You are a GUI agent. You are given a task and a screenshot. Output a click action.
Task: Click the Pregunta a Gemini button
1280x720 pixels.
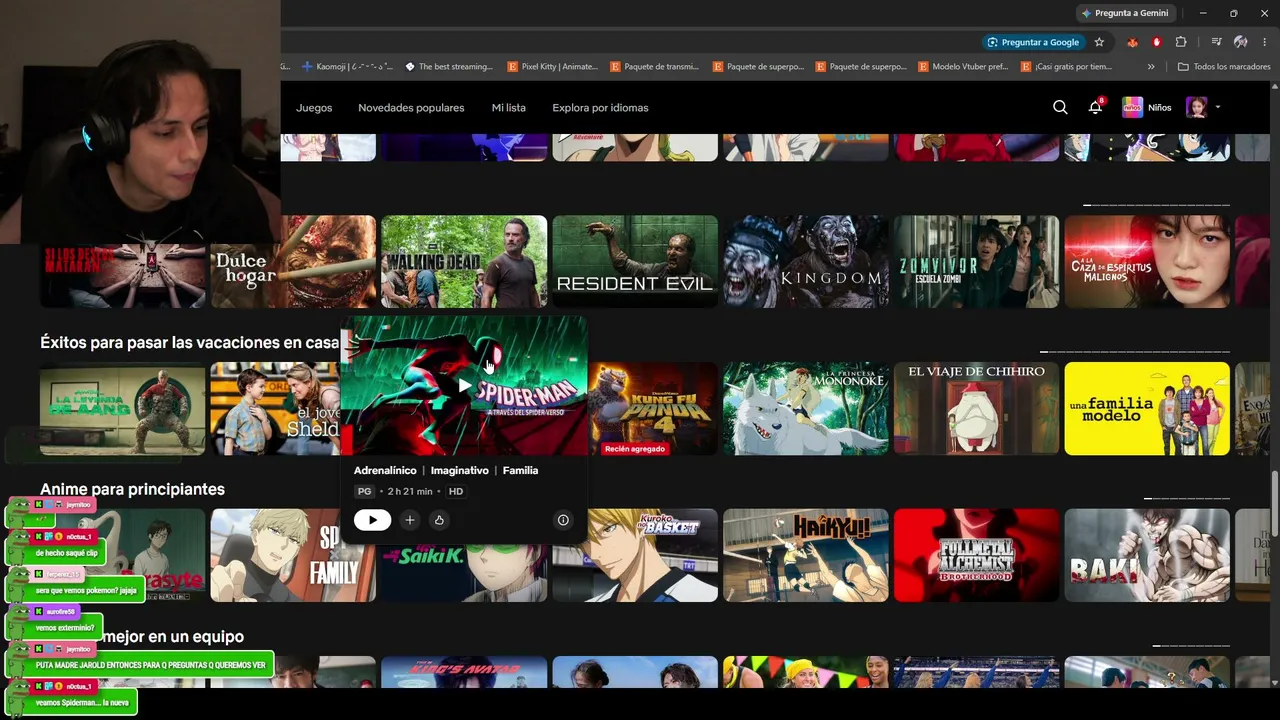click(1125, 13)
